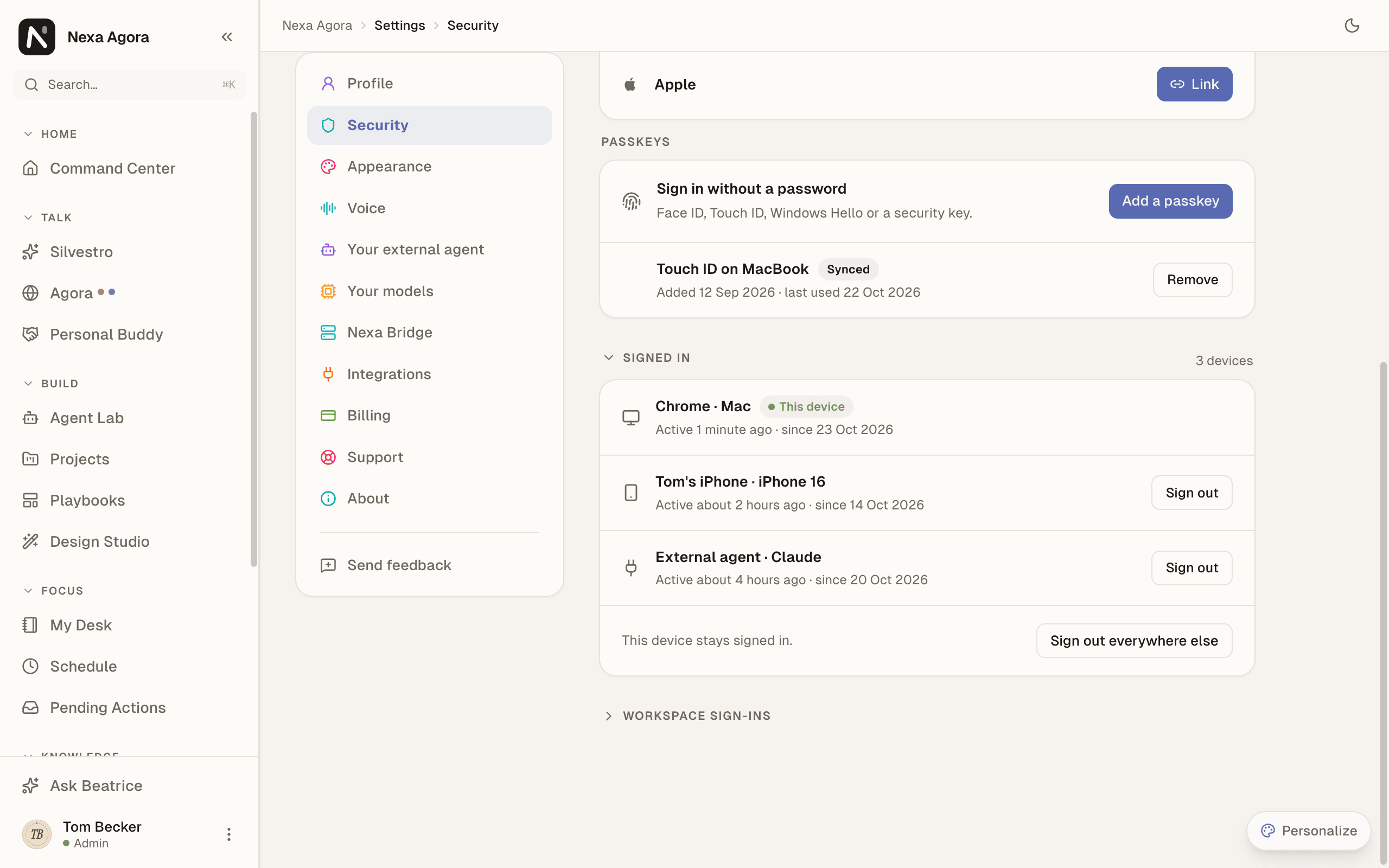Open Command Center home icon
Image resolution: width=1389 pixels, height=868 pixels.
(x=30, y=168)
